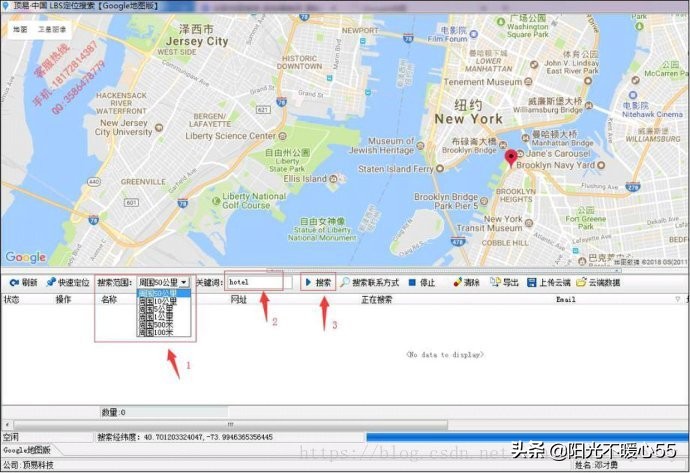Click the Brooklyn Bridge Park Pier 5 marker
The width and height of the screenshot is (690, 473).
(x=484, y=201)
